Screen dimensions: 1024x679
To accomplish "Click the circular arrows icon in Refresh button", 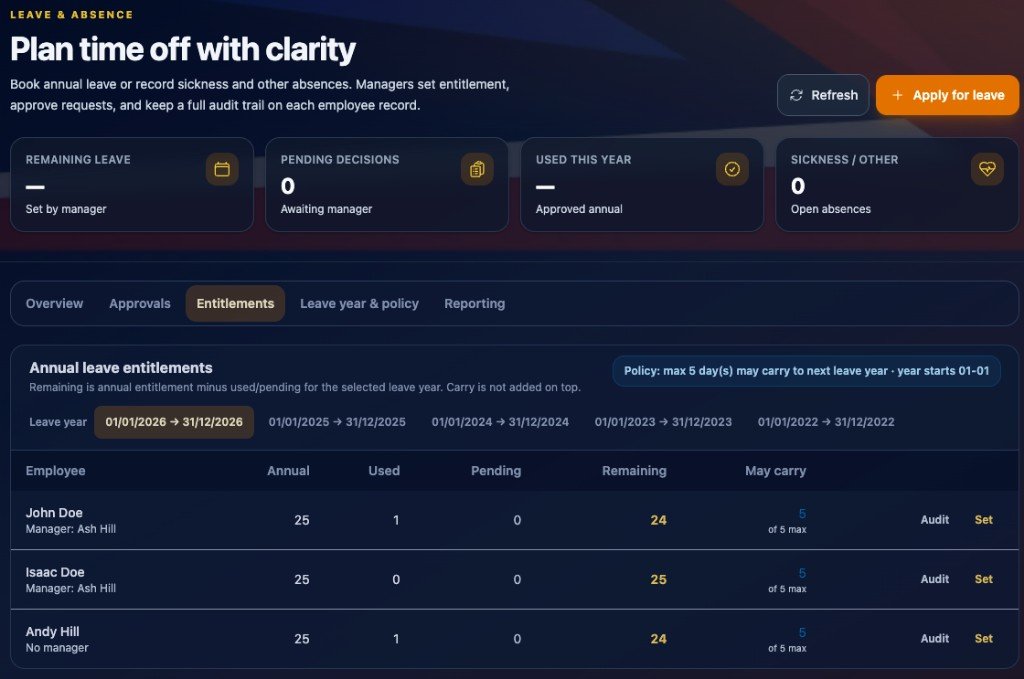I will (x=796, y=95).
